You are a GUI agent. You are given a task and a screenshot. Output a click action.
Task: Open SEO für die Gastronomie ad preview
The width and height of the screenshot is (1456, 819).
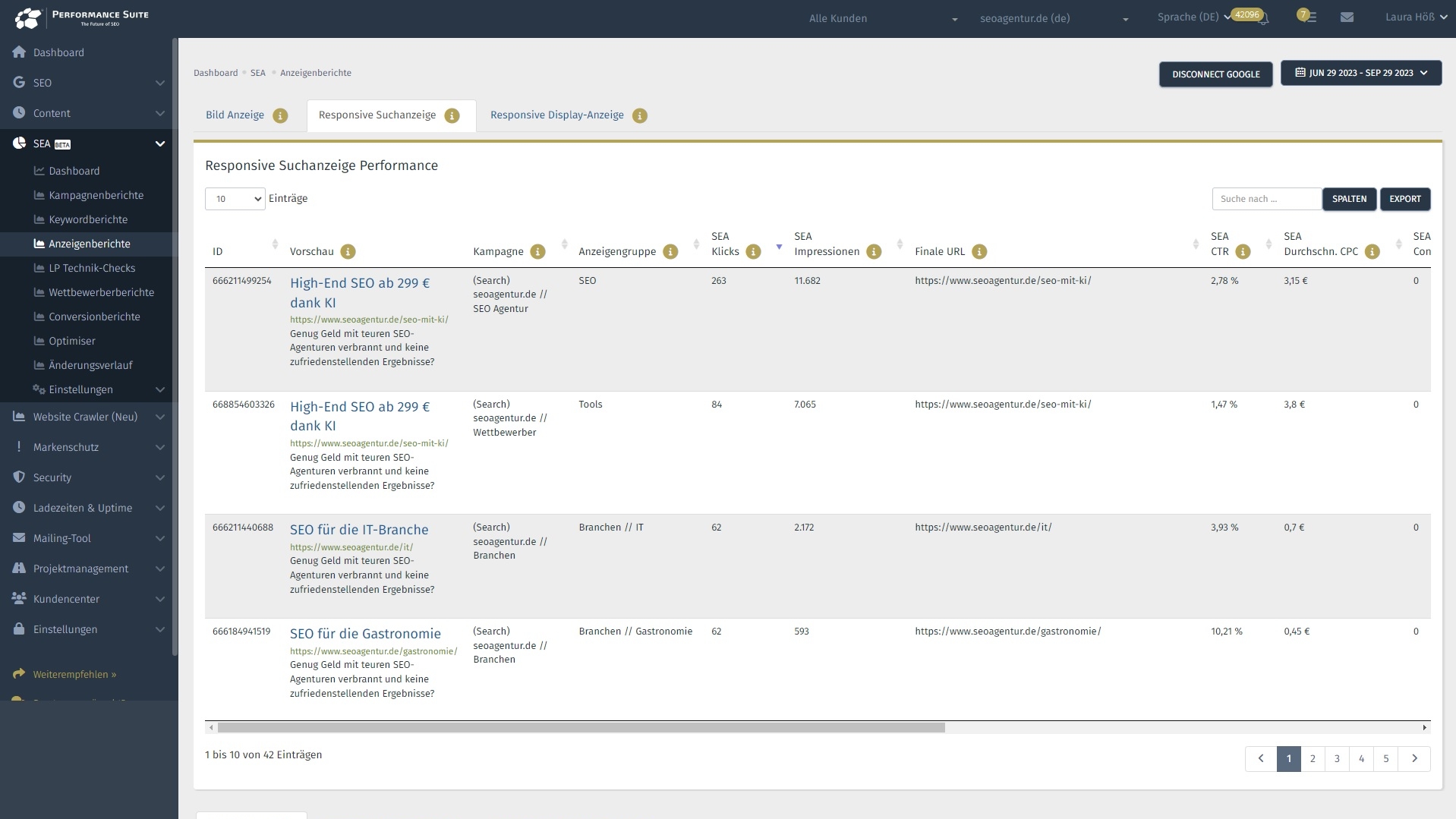[365, 634]
